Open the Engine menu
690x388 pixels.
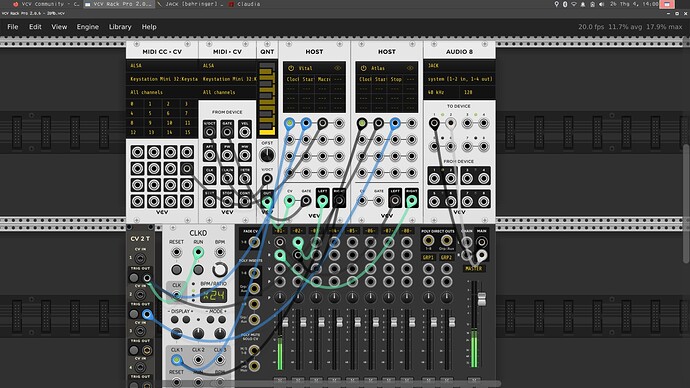click(88, 27)
